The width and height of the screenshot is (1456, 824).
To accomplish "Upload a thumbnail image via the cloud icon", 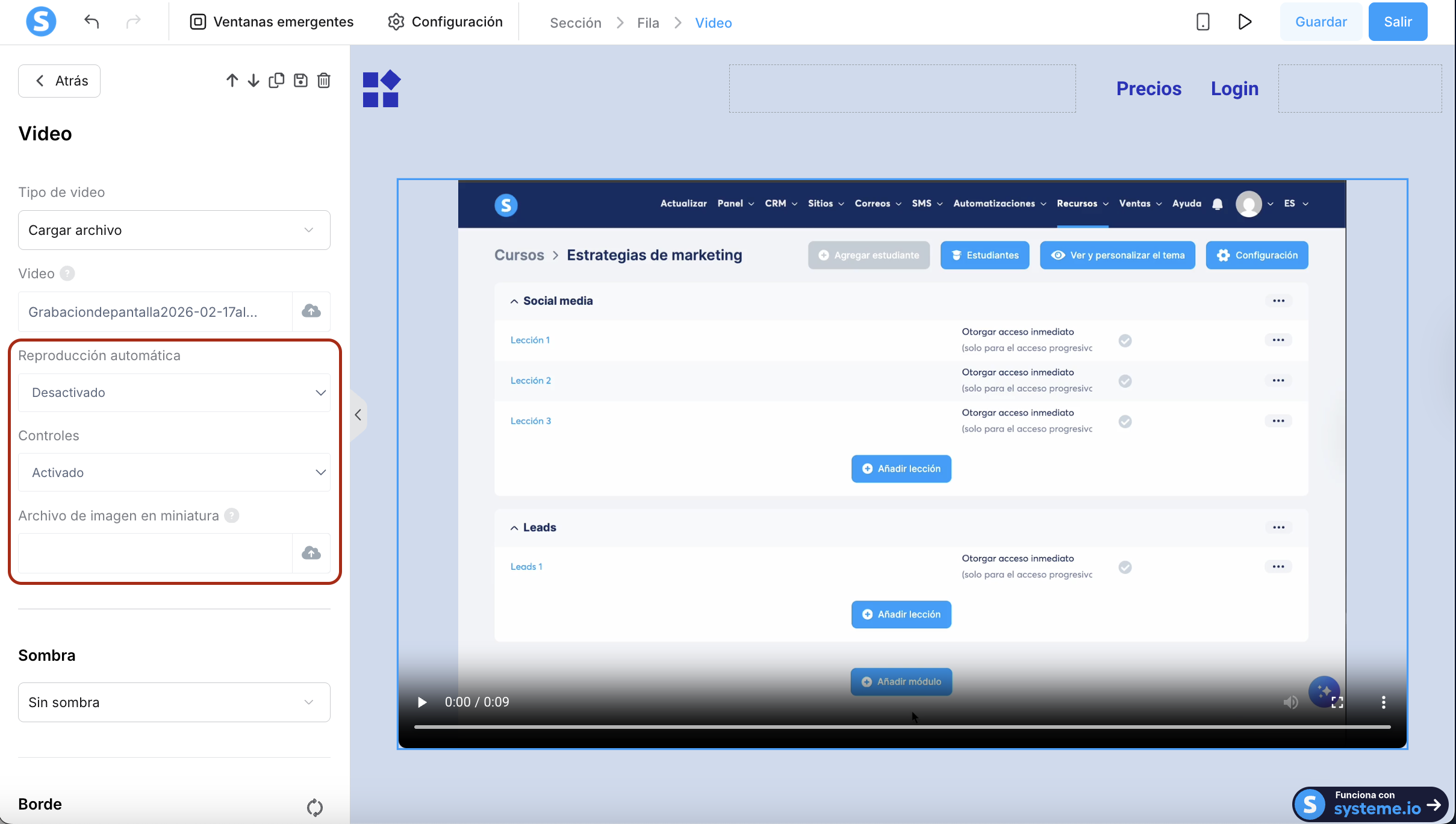I will coord(311,553).
